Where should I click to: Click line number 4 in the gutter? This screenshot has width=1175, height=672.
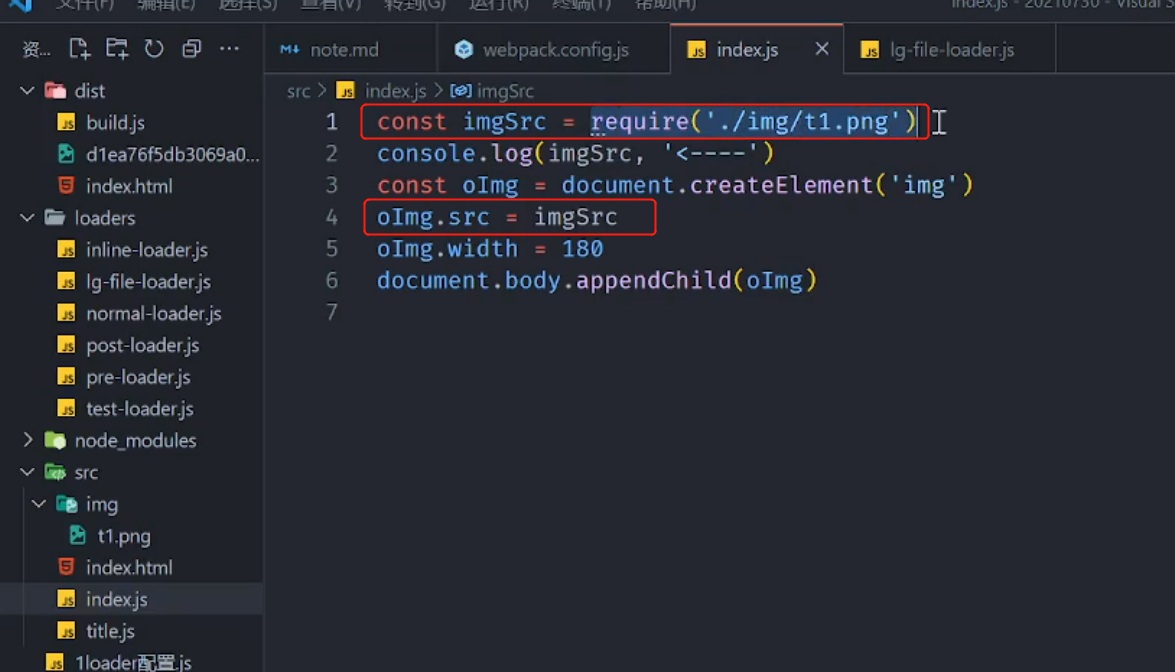pyautogui.click(x=331, y=217)
